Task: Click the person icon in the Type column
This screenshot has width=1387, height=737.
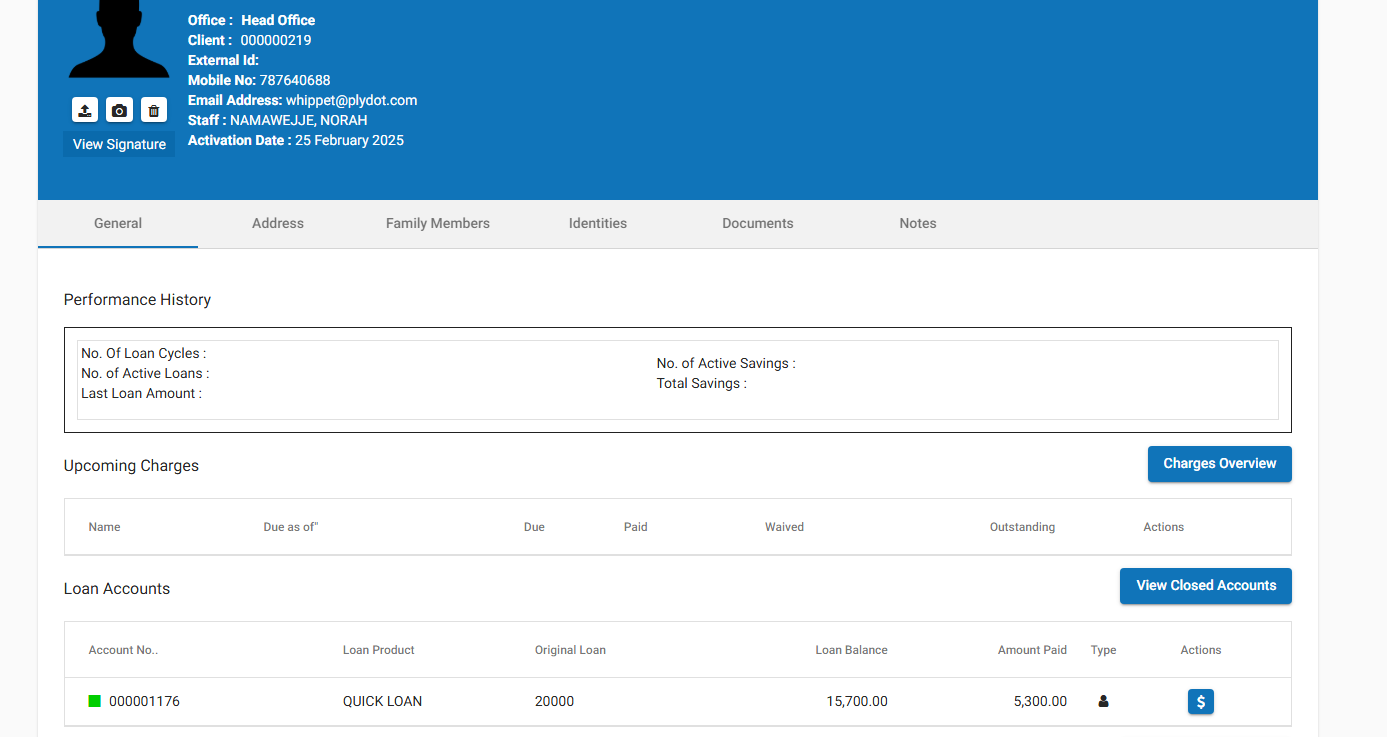Action: pos(1102,701)
